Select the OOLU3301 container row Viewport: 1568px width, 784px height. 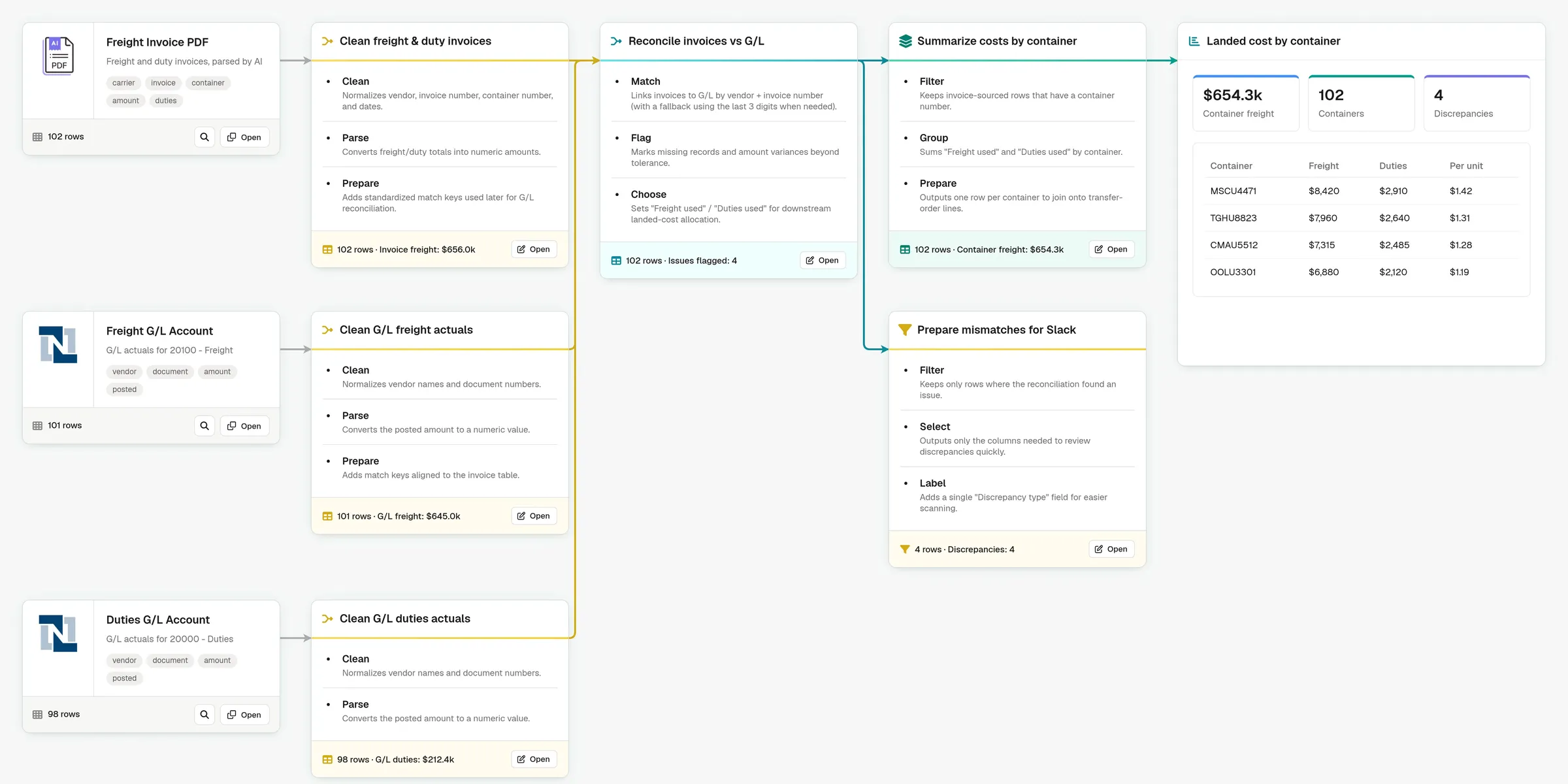(x=1361, y=272)
